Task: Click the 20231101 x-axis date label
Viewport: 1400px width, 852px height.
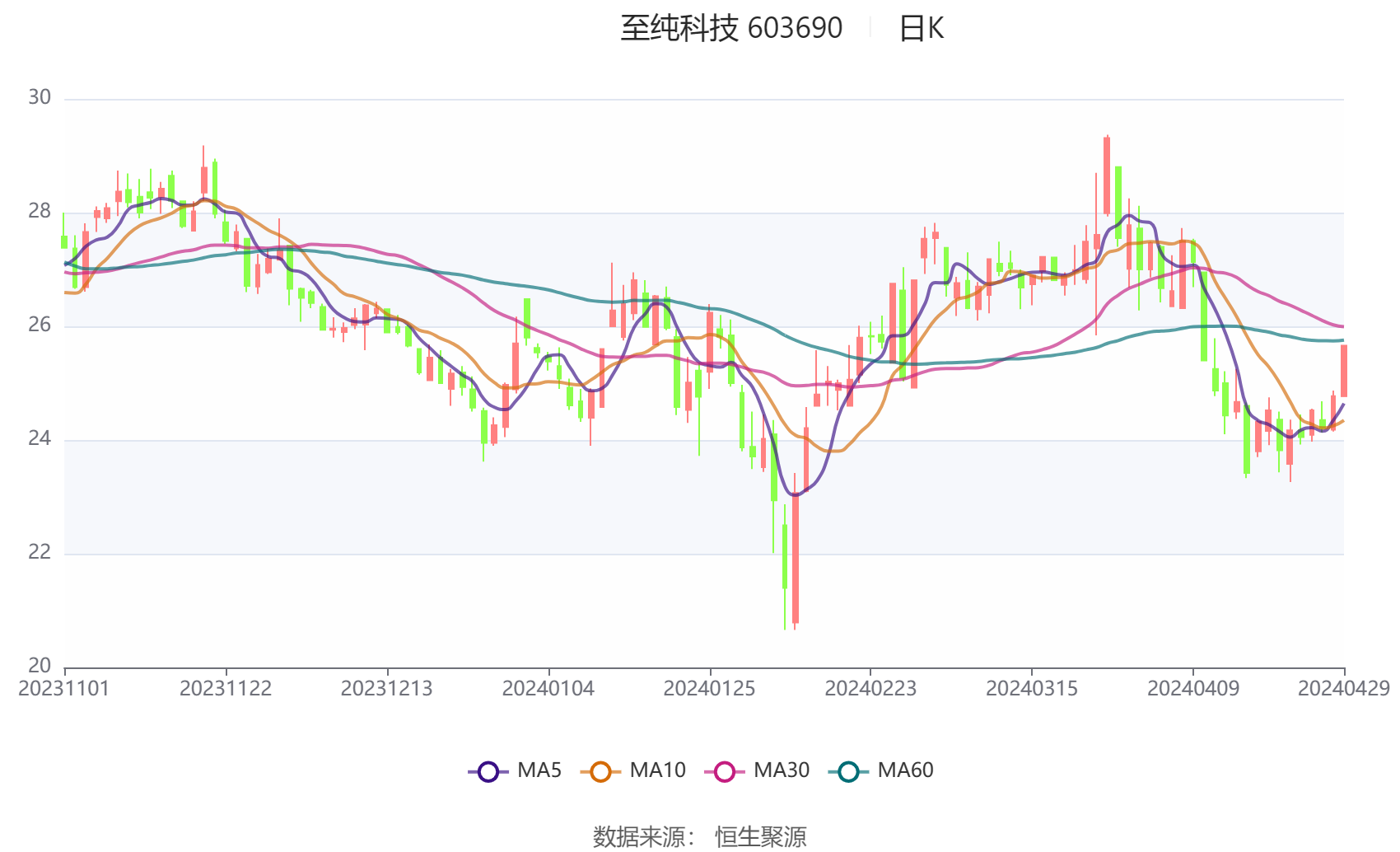Action: (64, 688)
